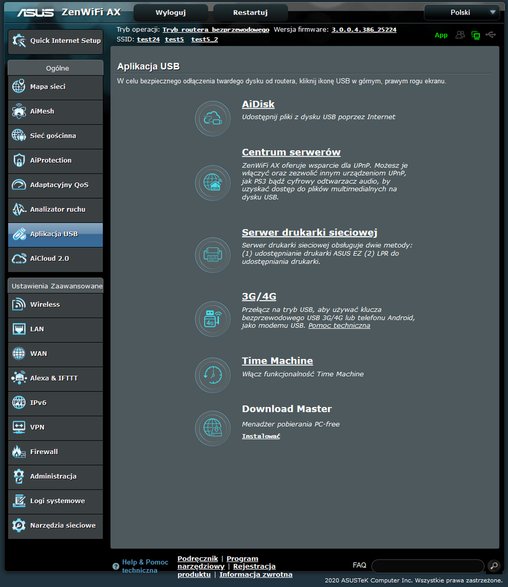The image size is (508, 587).
Task: Click the Time Machine clock icon
Action: [x=213, y=375]
